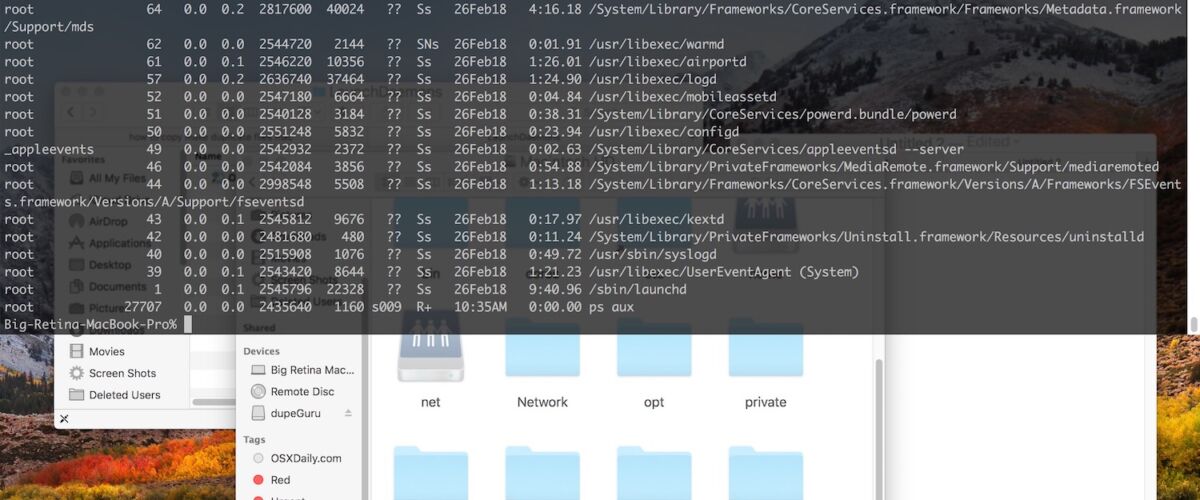Click the 'appleeventsd --server' command path

pyautogui.click(x=776, y=149)
